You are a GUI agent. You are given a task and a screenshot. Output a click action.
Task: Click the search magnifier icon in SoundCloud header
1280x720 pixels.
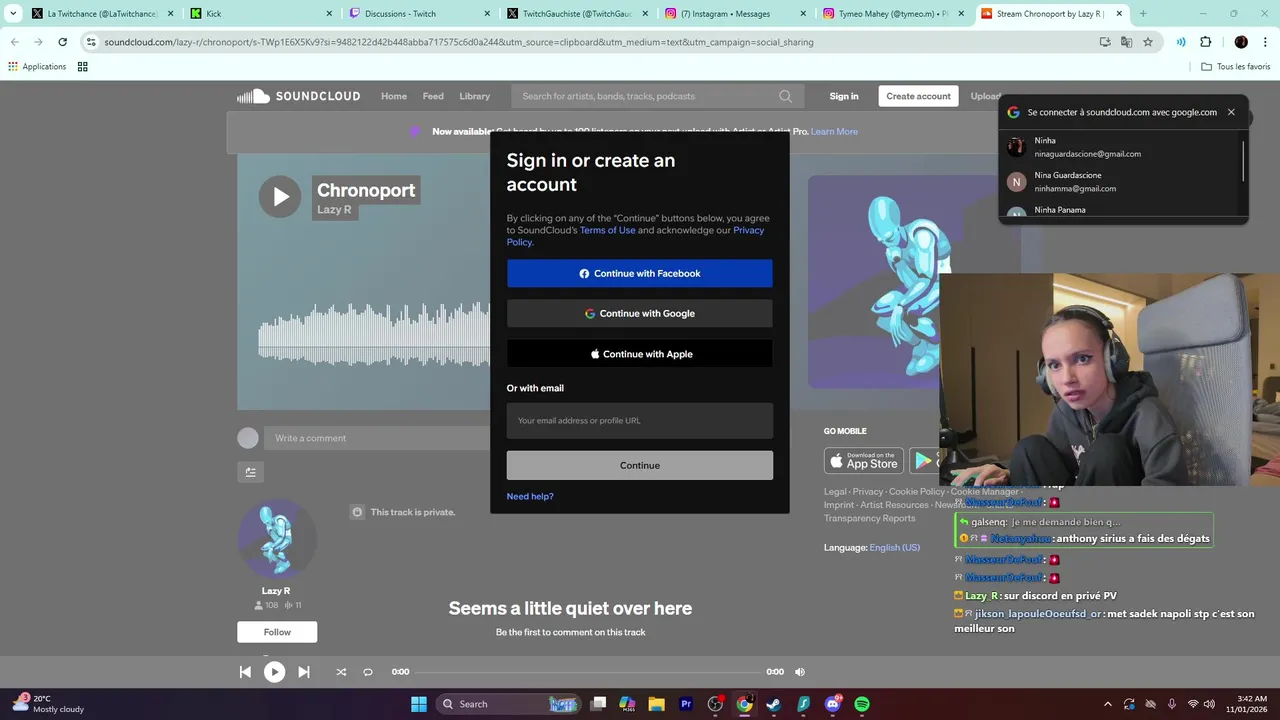coord(785,96)
